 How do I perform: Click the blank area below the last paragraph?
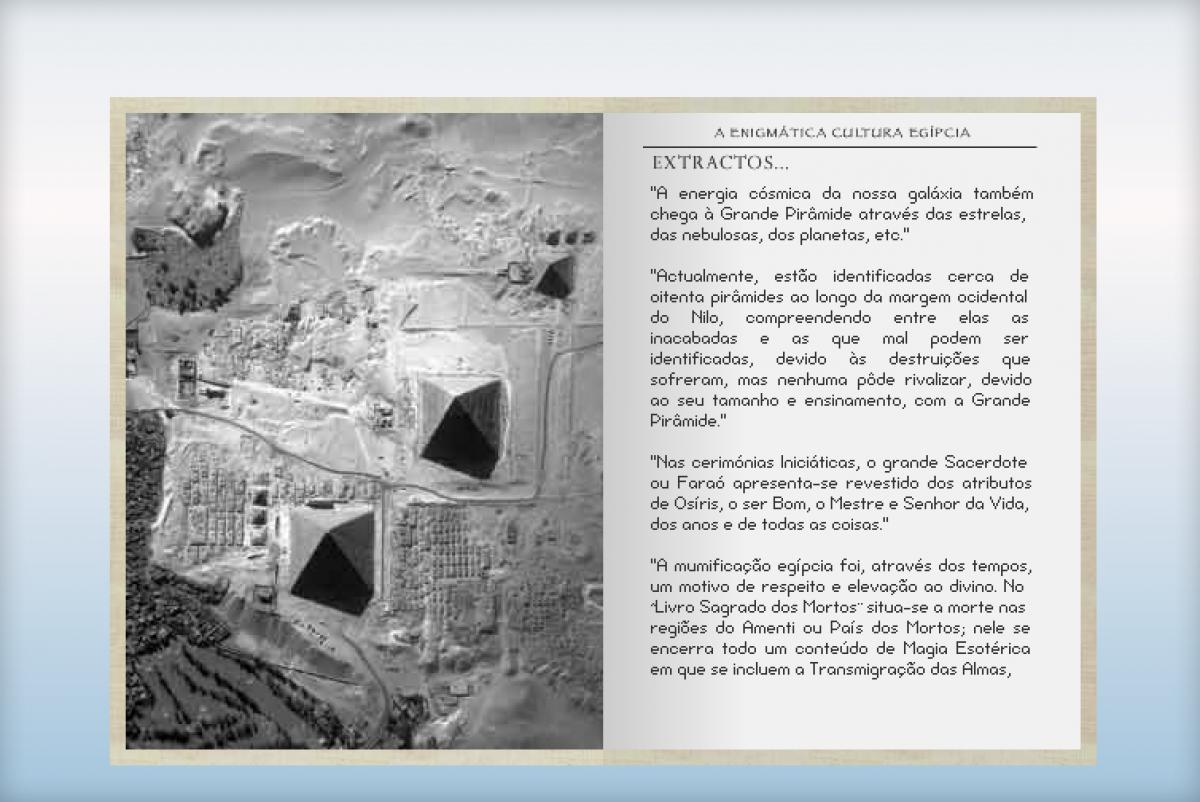pos(840,715)
